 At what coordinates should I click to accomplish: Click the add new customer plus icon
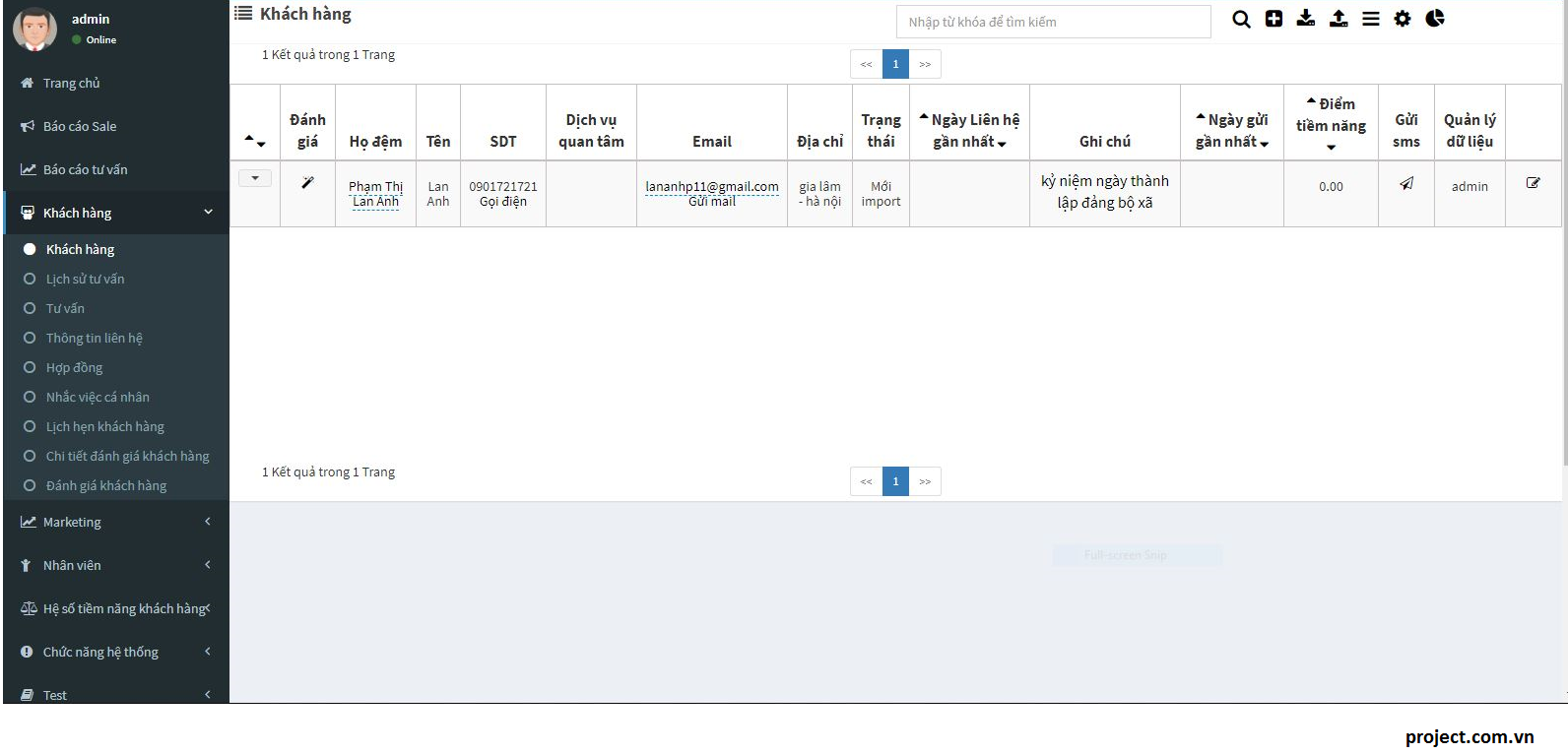click(x=1274, y=19)
